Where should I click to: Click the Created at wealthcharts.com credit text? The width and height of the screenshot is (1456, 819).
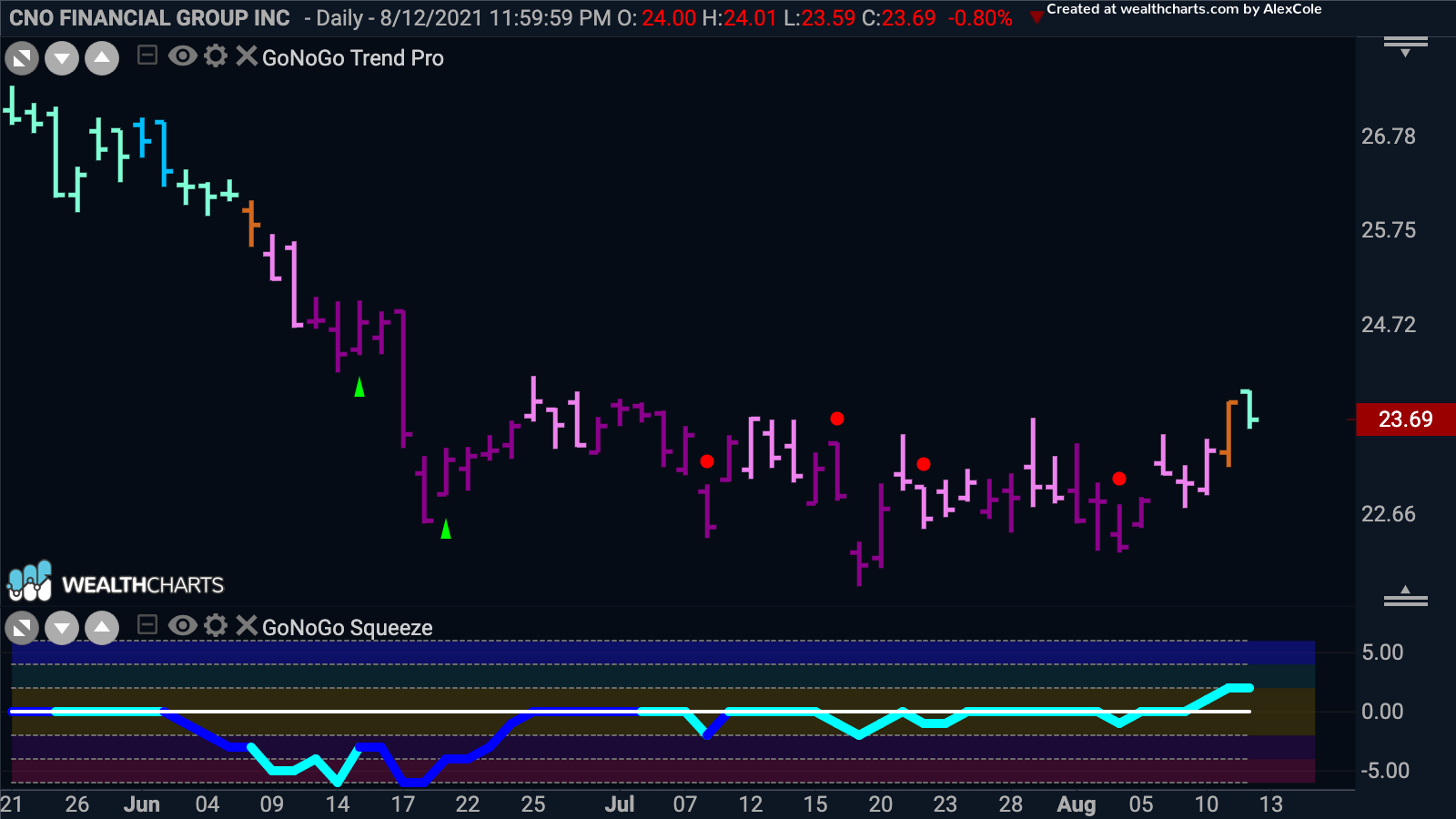coord(1184,9)
